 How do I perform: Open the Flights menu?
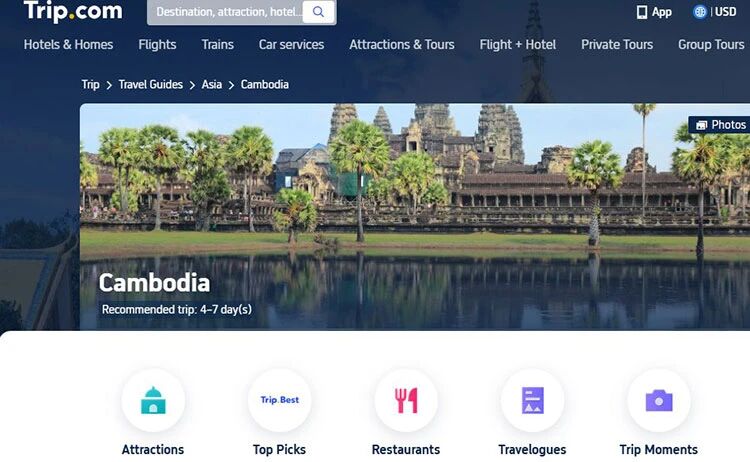point(157,44)
